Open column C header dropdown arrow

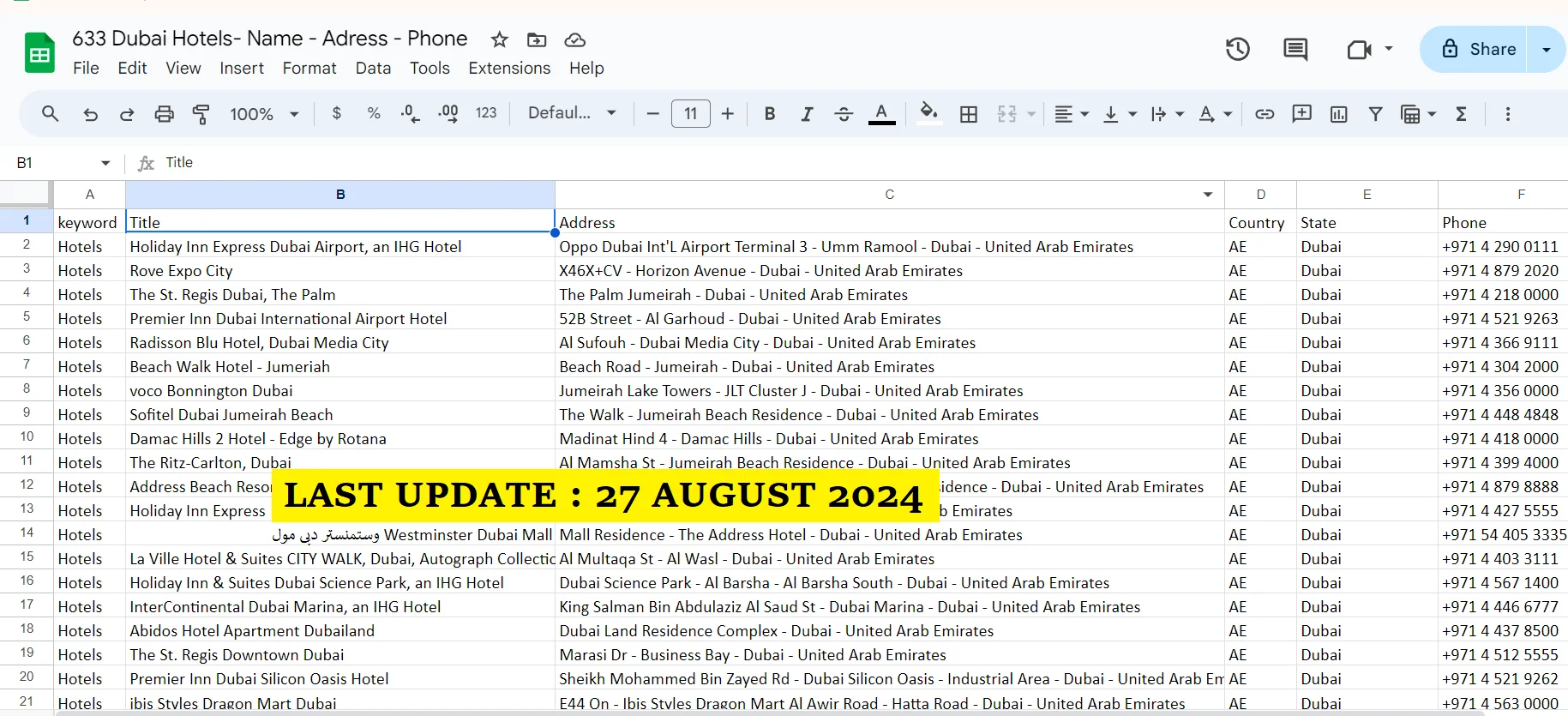click(x=1207, y=195)
